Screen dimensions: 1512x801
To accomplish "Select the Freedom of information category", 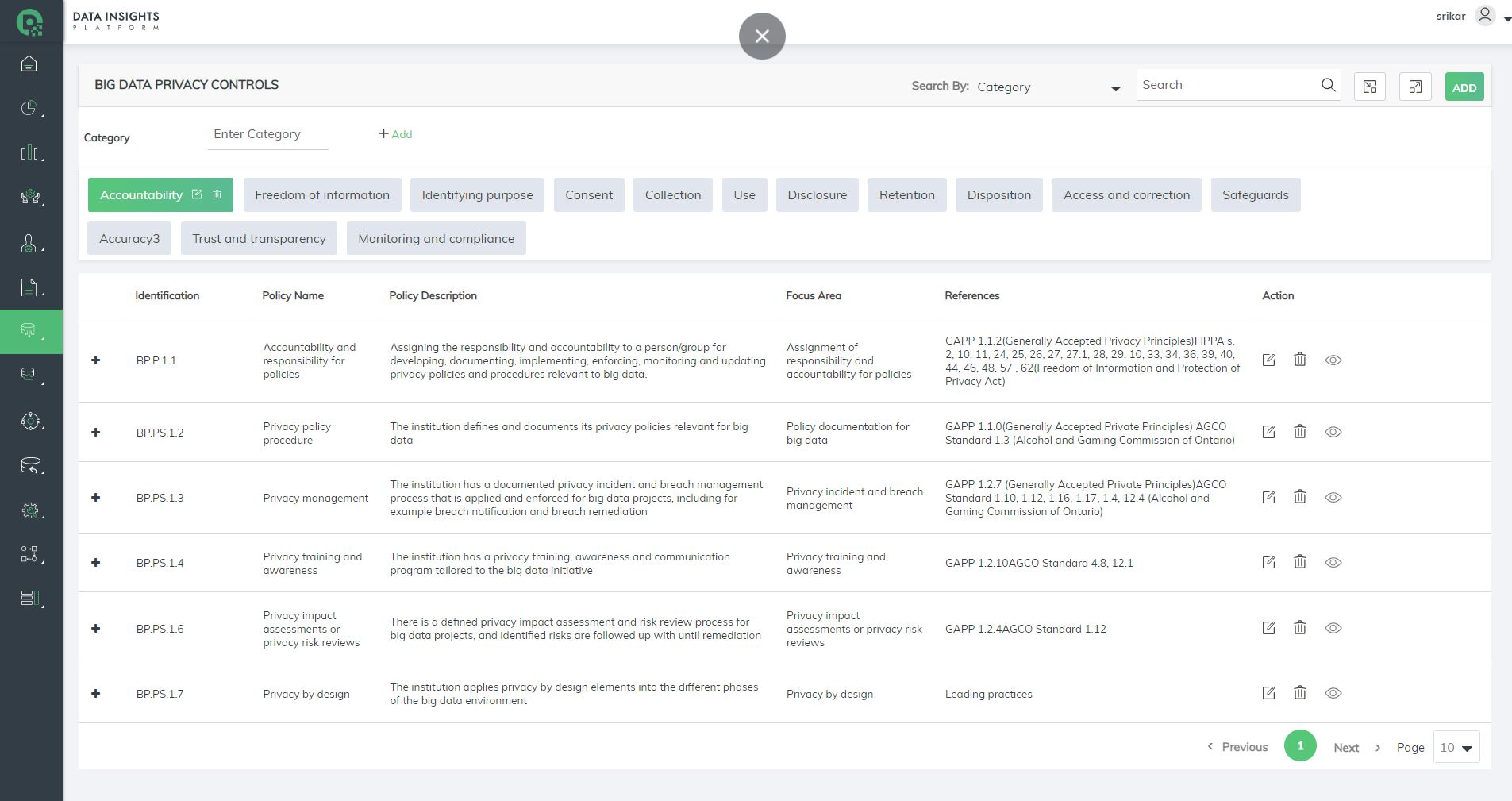I will click(x=322, y=194).
